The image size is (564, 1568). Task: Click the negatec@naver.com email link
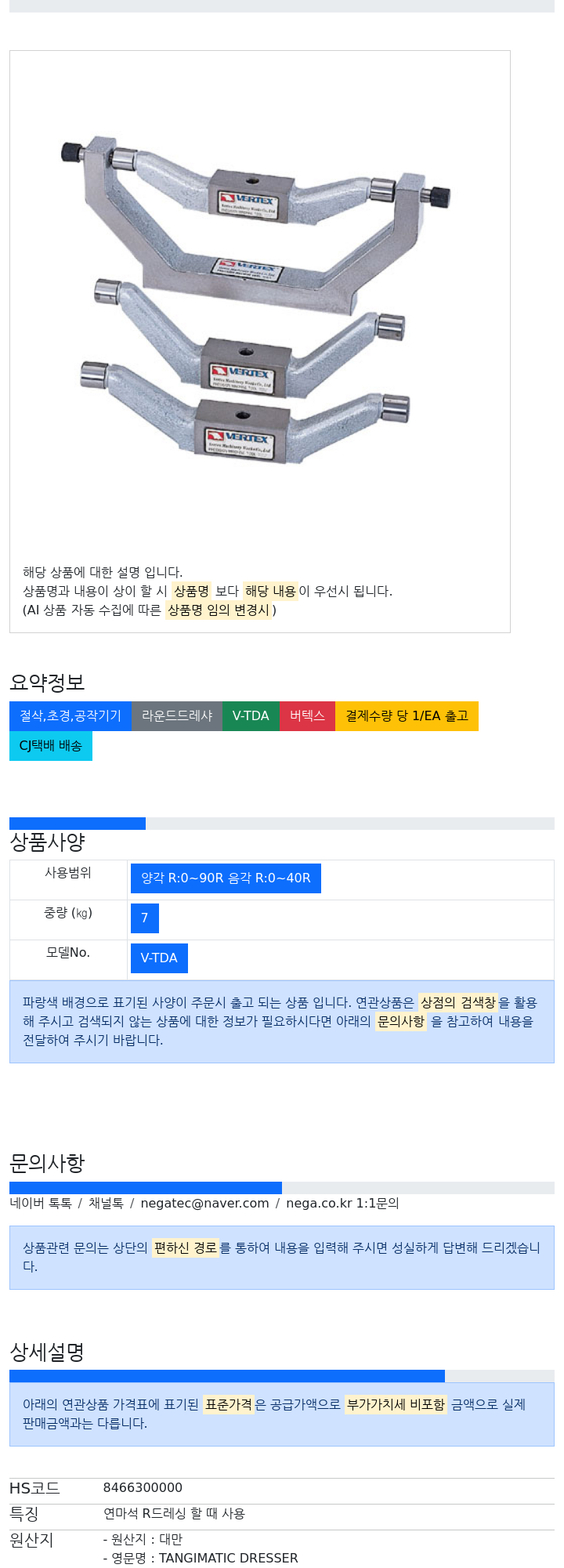point(204,1204)
